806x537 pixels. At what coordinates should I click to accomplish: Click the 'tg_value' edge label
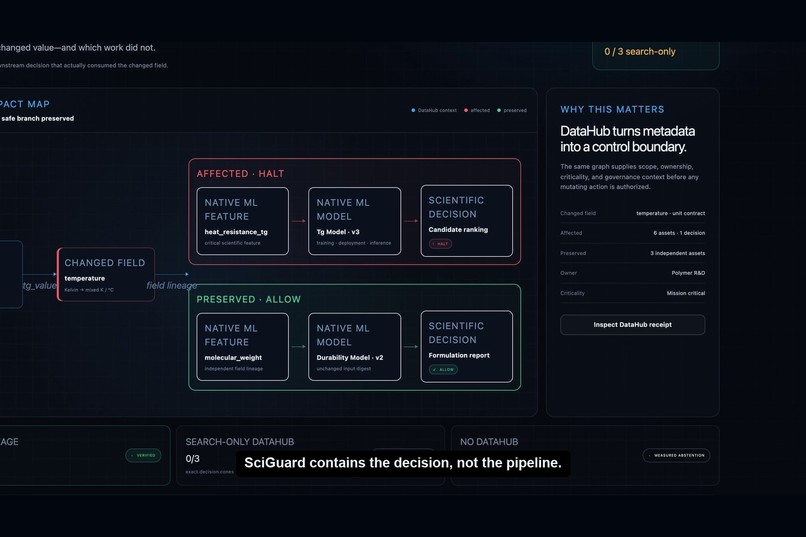40,285
